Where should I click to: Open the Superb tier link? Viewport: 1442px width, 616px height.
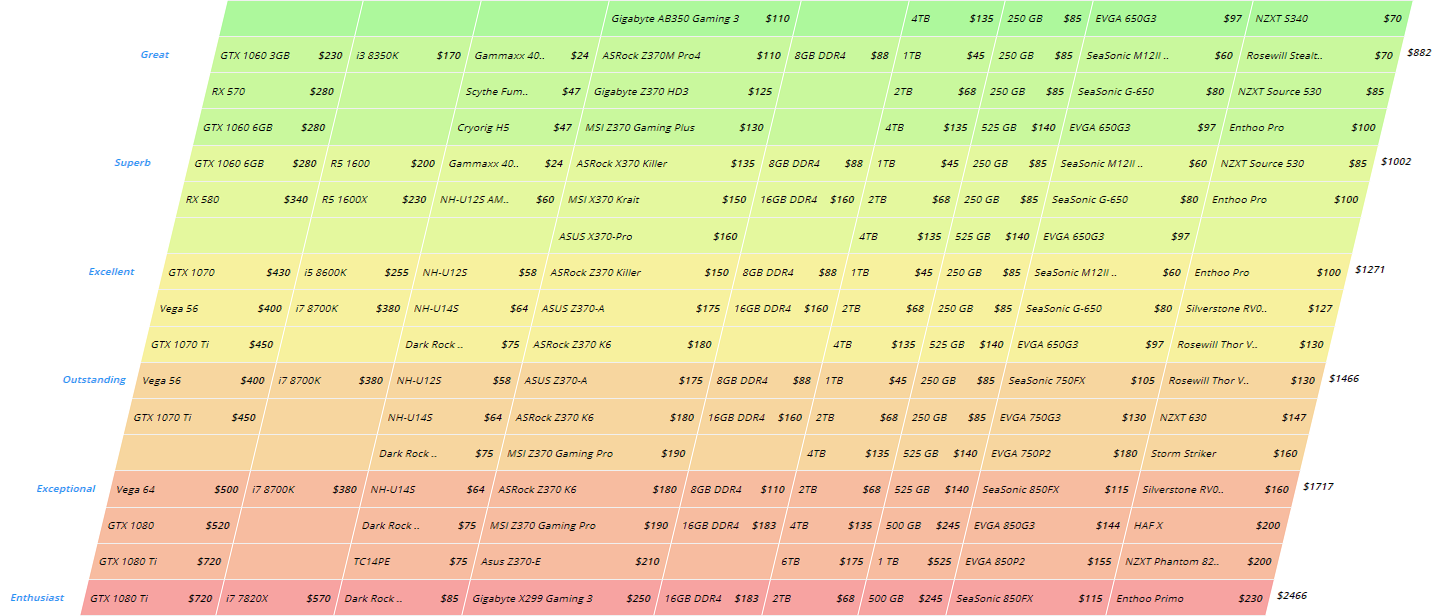point(133,162)
